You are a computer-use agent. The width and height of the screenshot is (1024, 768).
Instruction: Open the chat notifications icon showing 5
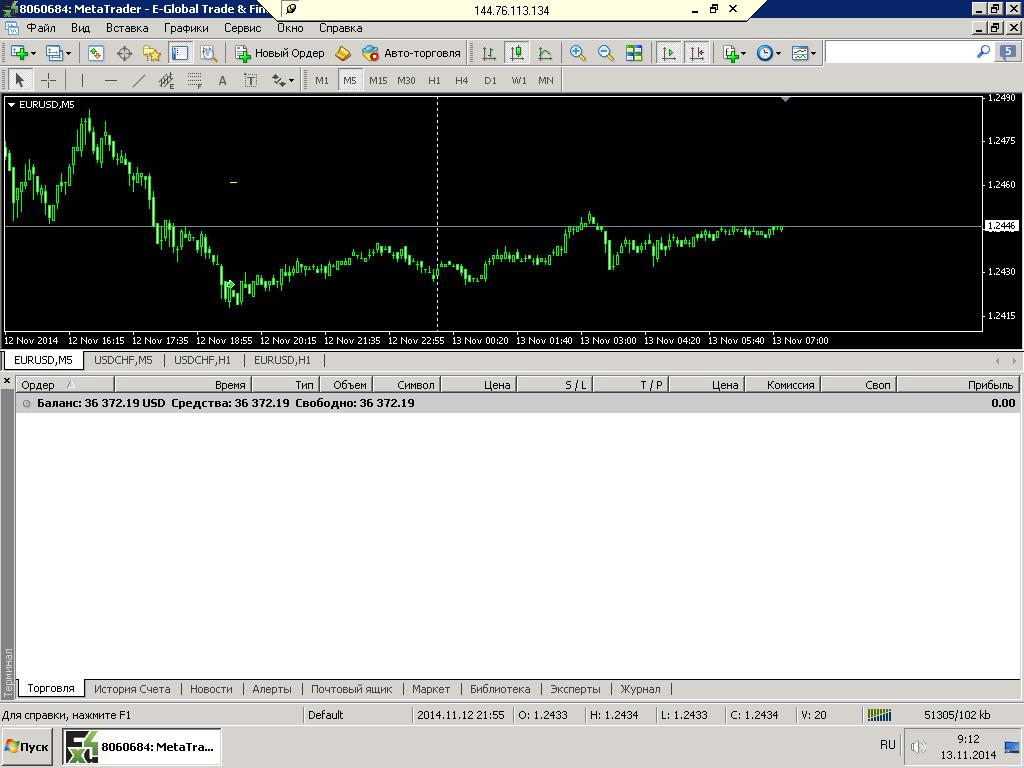pos(1008,53)
